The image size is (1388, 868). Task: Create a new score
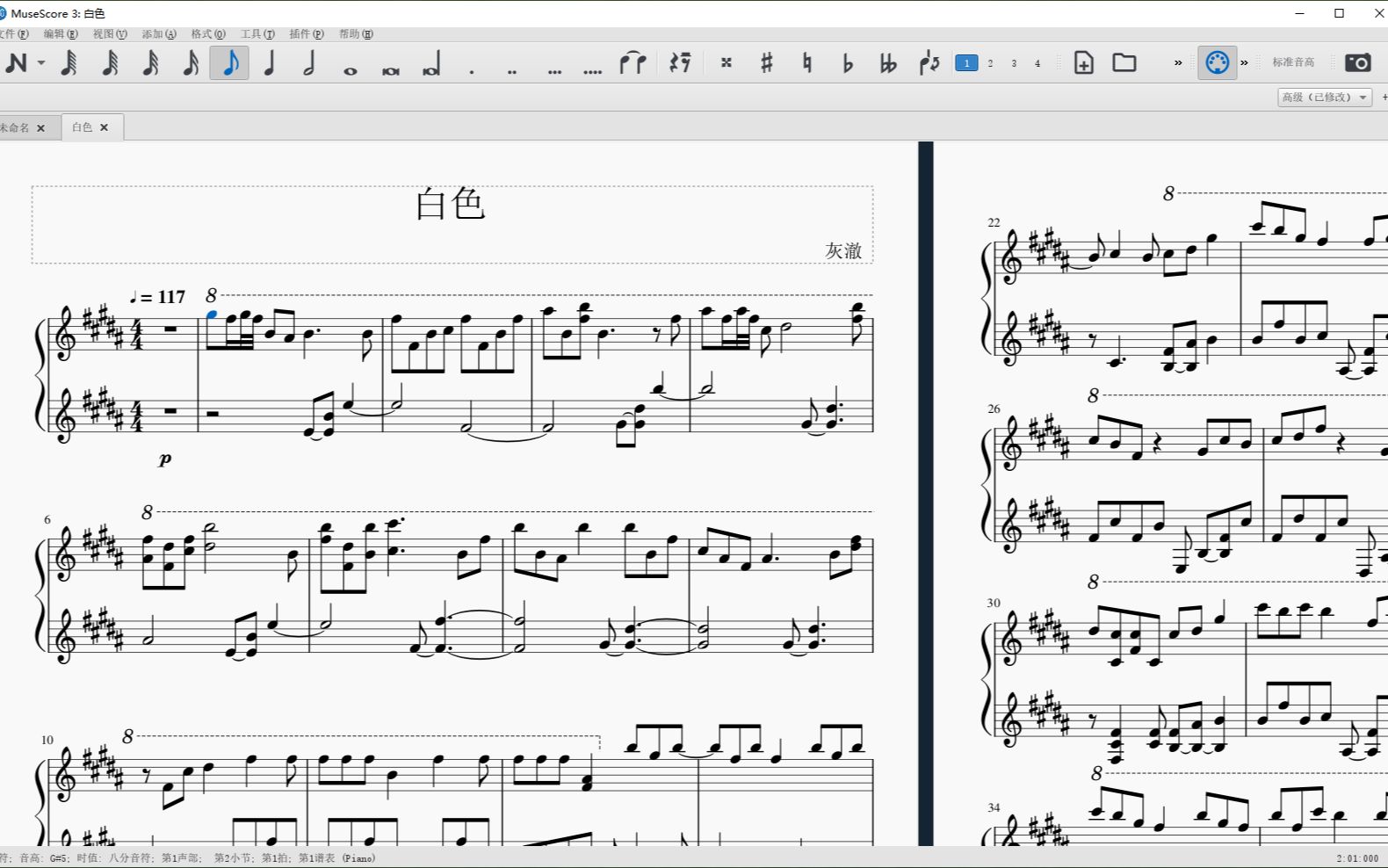tap(1084, 63)
